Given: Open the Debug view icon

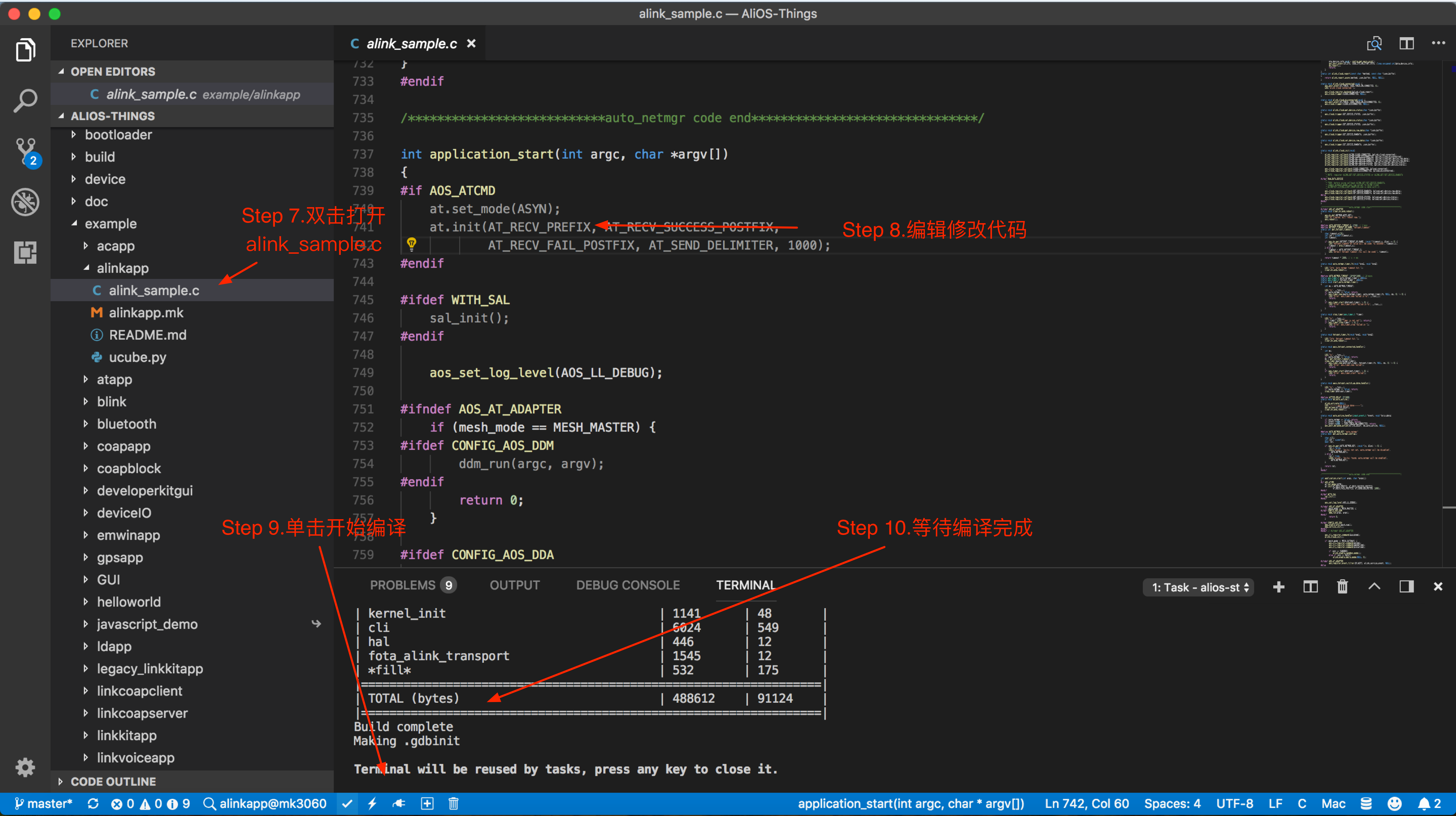Looking at the screenshot, I should coord(25,202).
